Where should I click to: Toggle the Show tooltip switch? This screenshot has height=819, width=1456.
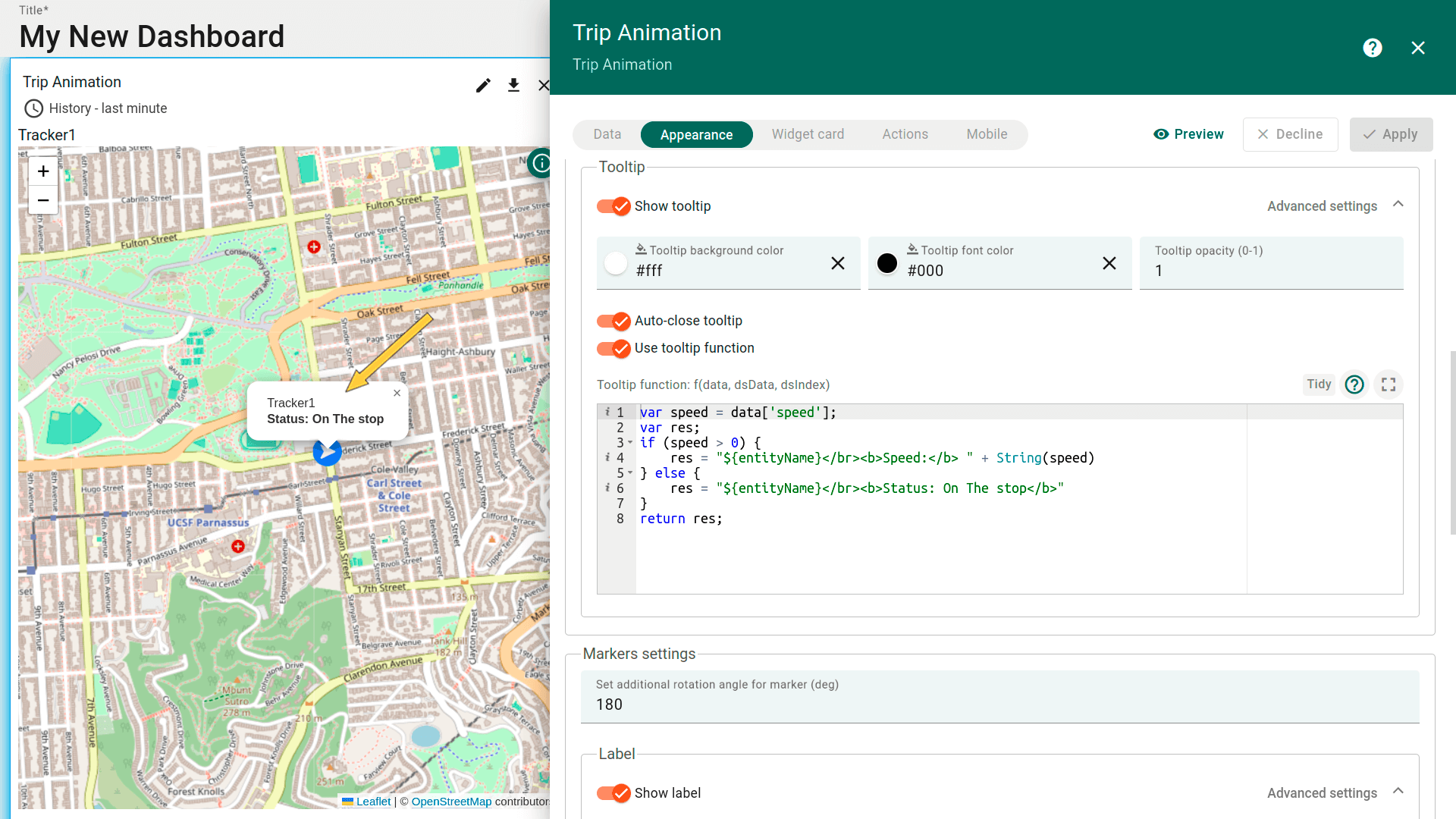(x=613, y=206)
